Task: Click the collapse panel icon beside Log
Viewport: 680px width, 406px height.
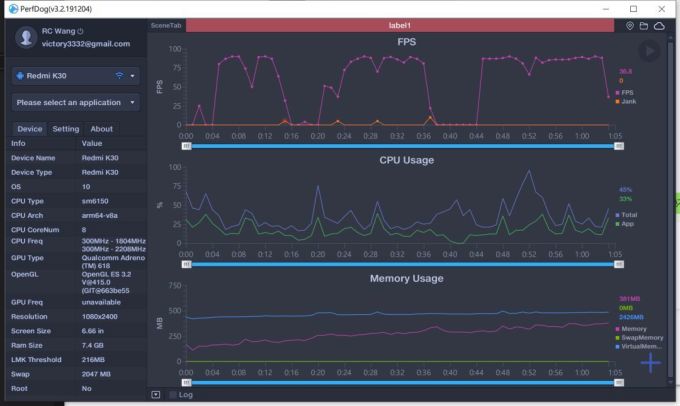Action: [156, 395]
